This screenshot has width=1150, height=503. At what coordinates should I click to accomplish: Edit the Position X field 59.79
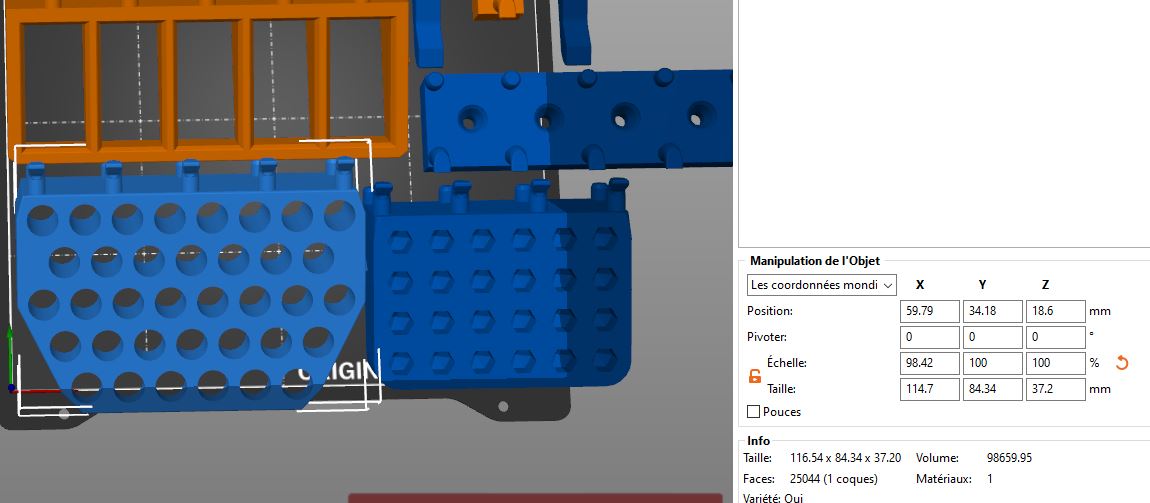tap(929, 311)
